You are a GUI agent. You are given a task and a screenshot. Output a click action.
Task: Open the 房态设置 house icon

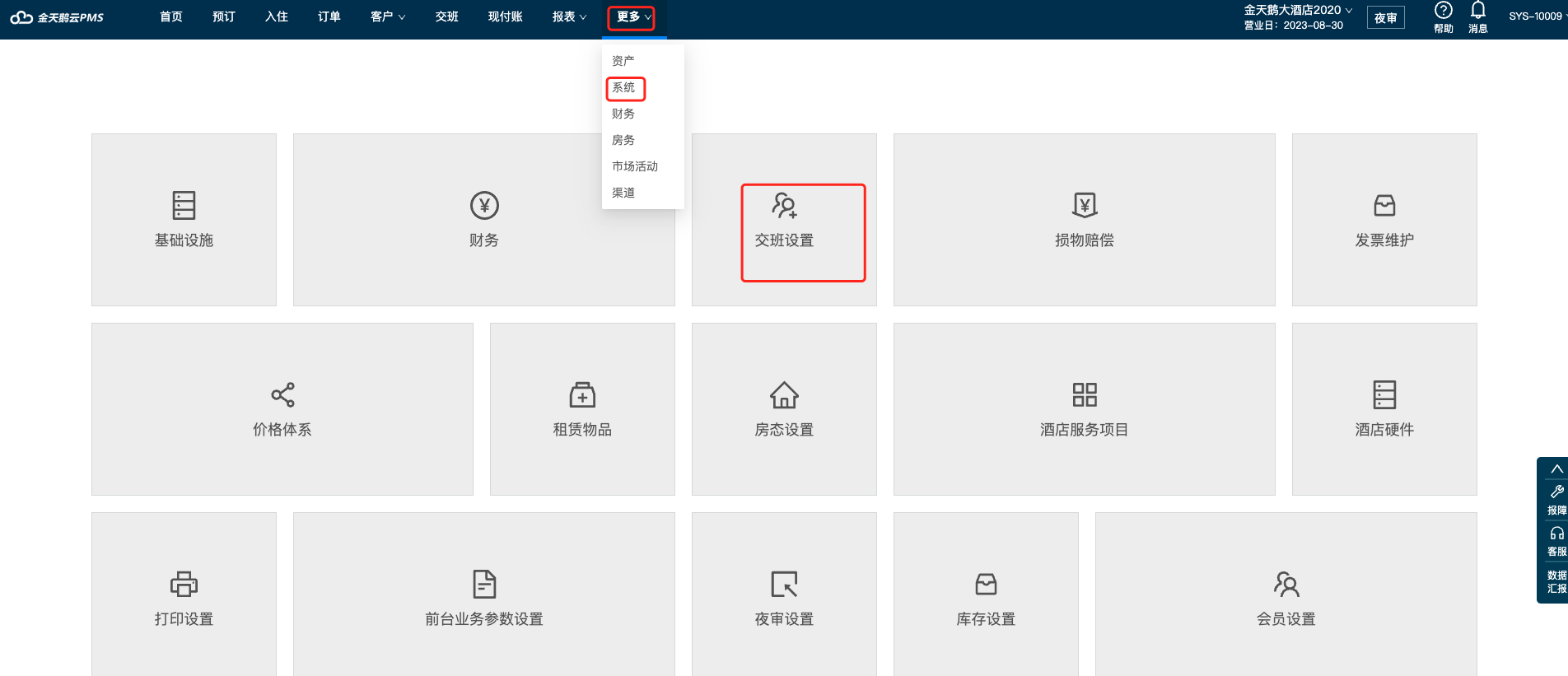tap(784, 394)
